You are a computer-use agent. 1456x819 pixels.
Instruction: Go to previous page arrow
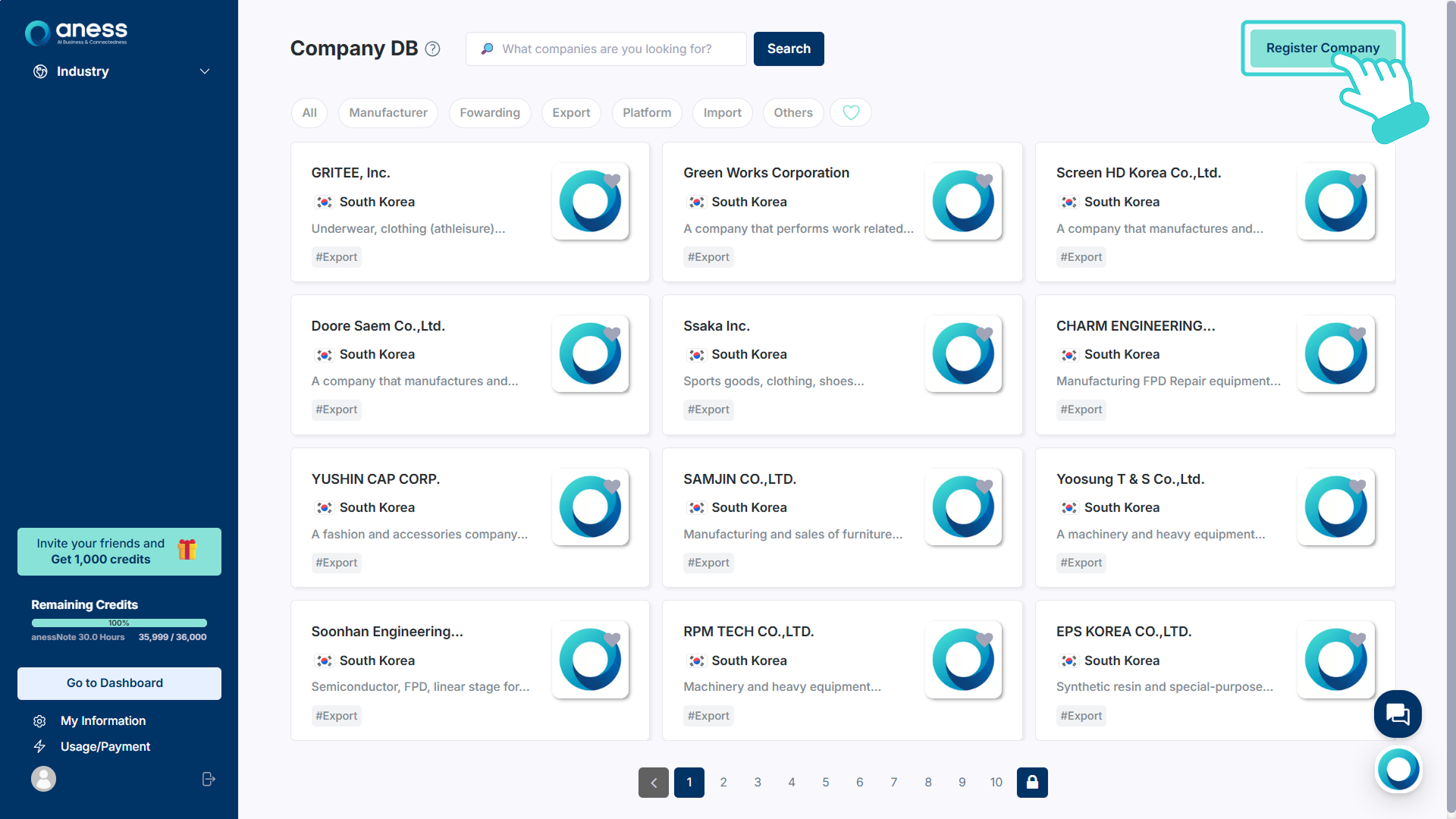click(x=653, y=783)
